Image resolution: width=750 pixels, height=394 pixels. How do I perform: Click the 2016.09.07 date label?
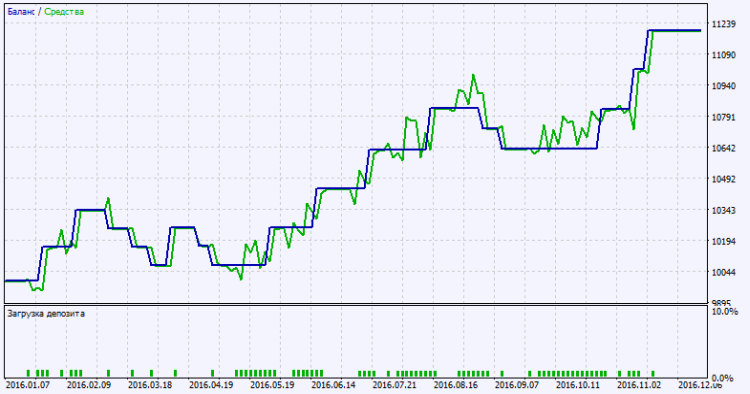click(x=518, y=385)
